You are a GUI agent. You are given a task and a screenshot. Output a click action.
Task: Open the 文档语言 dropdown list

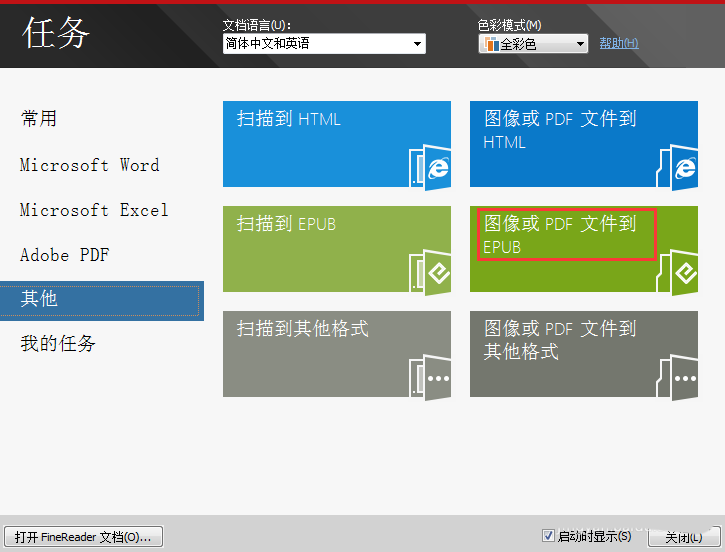point(417,44)
